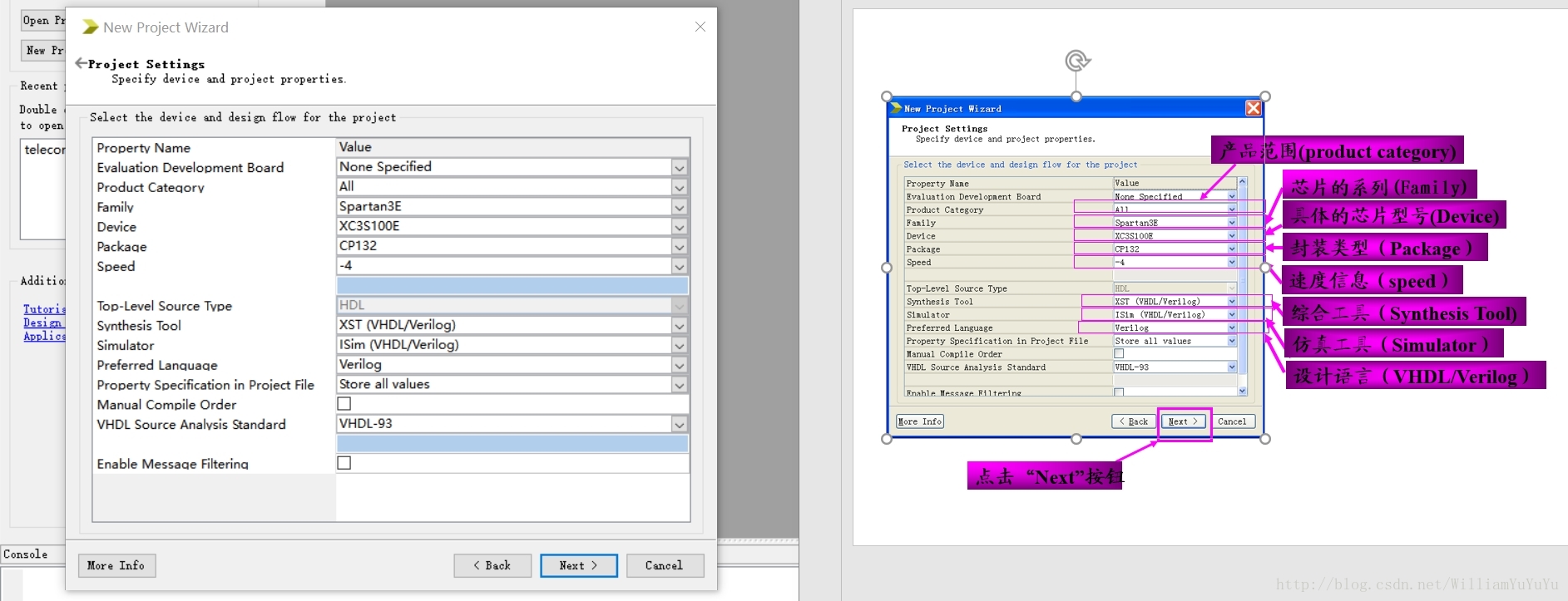The height and width of the screenshot is (601, 1568).
Task: Click the New Project Wizard logo icon
Action: tap(90, 27)
